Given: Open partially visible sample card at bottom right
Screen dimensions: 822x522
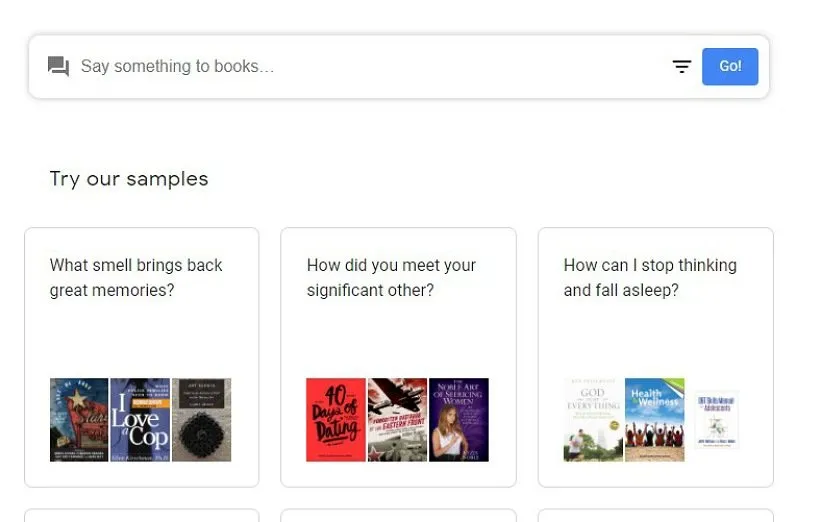Looking at the screenshot, I should click(655, 515).
